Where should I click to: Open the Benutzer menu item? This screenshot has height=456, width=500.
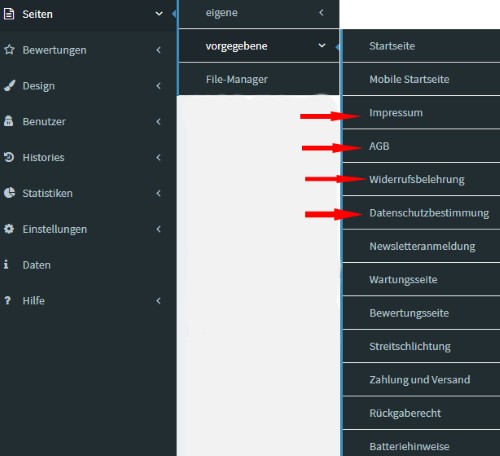click(88, 121)
